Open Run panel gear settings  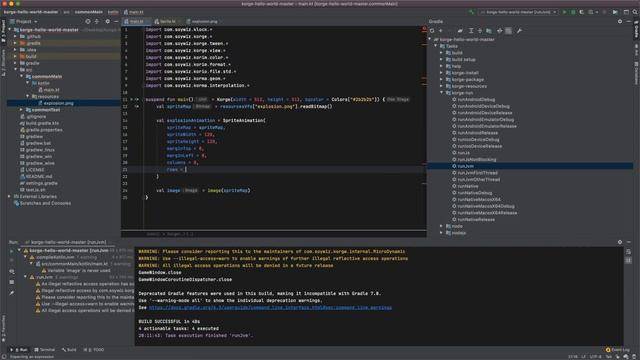pos(620,242)
